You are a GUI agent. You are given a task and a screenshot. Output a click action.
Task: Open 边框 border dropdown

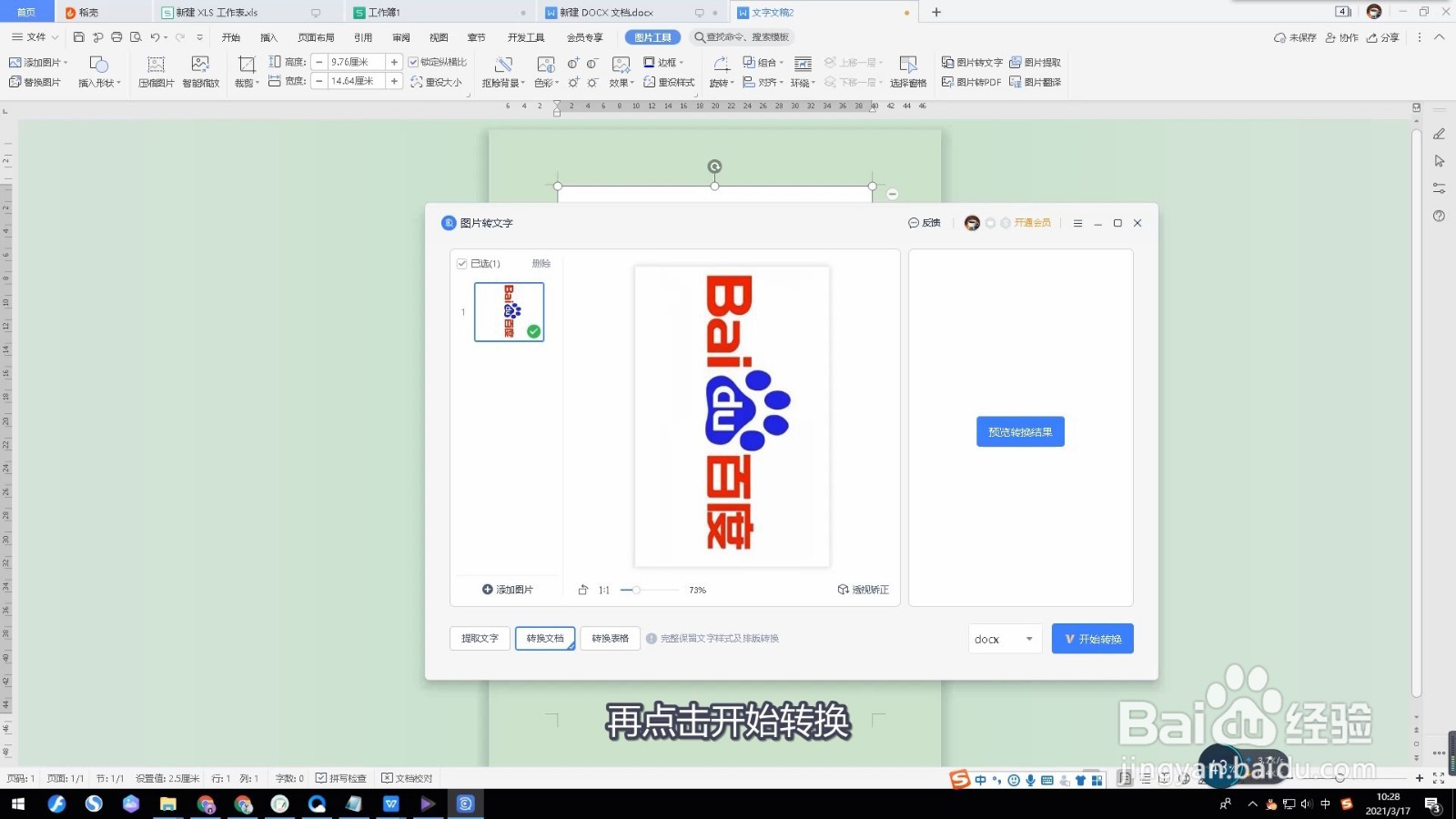663,62
